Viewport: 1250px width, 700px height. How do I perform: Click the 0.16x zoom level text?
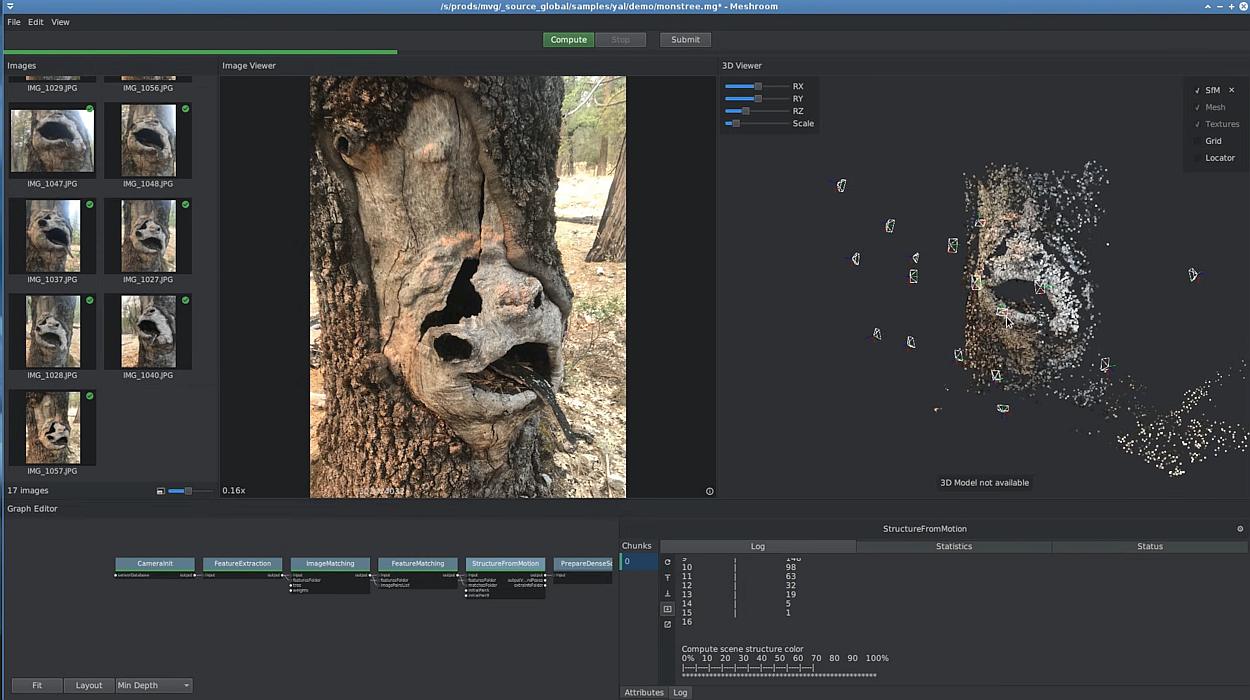click(x=234, y=491)
